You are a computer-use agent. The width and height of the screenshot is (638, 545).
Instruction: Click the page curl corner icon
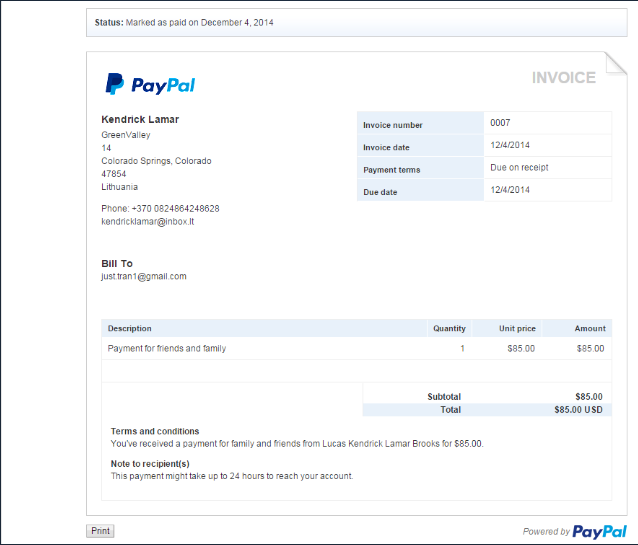point(614,65)
